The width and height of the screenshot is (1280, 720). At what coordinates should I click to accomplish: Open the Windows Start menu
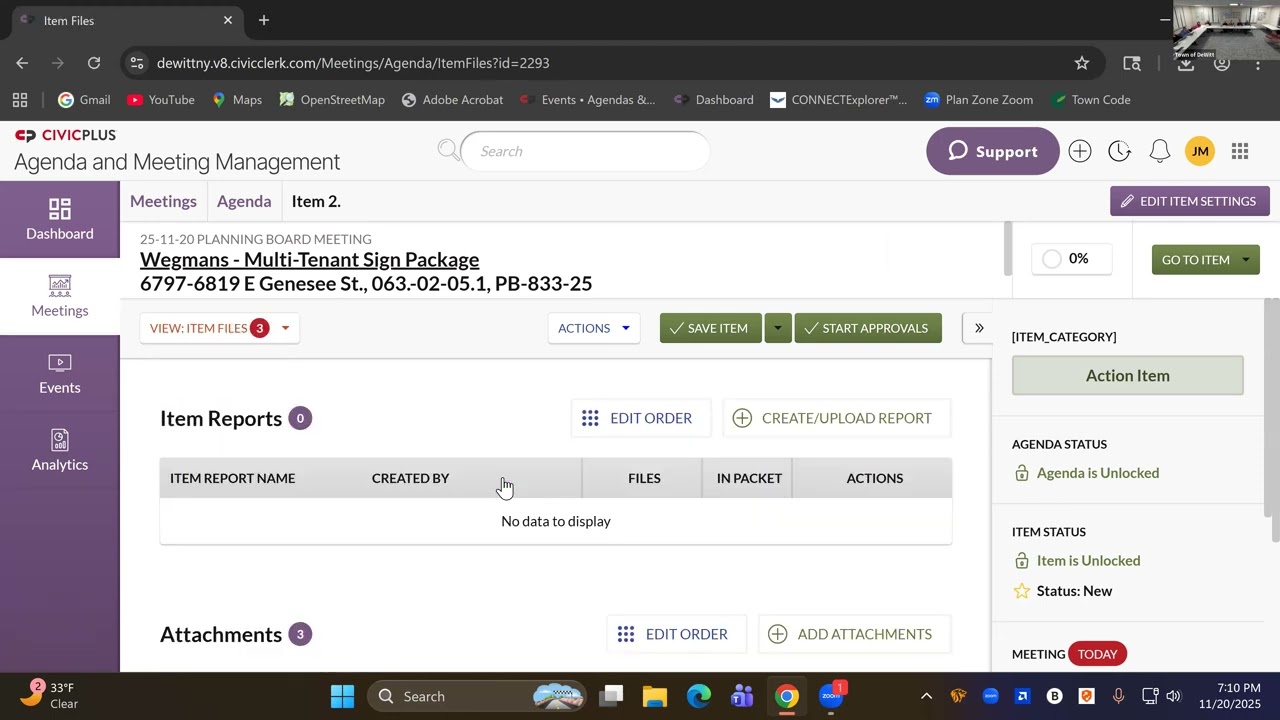coord(342,696)
